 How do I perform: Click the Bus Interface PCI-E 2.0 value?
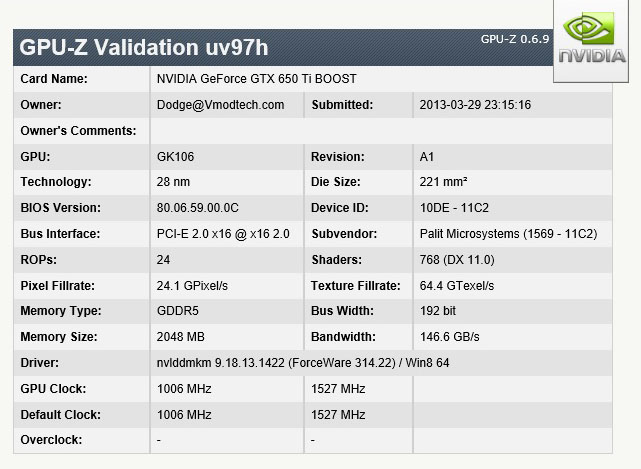tap(223, 234)
